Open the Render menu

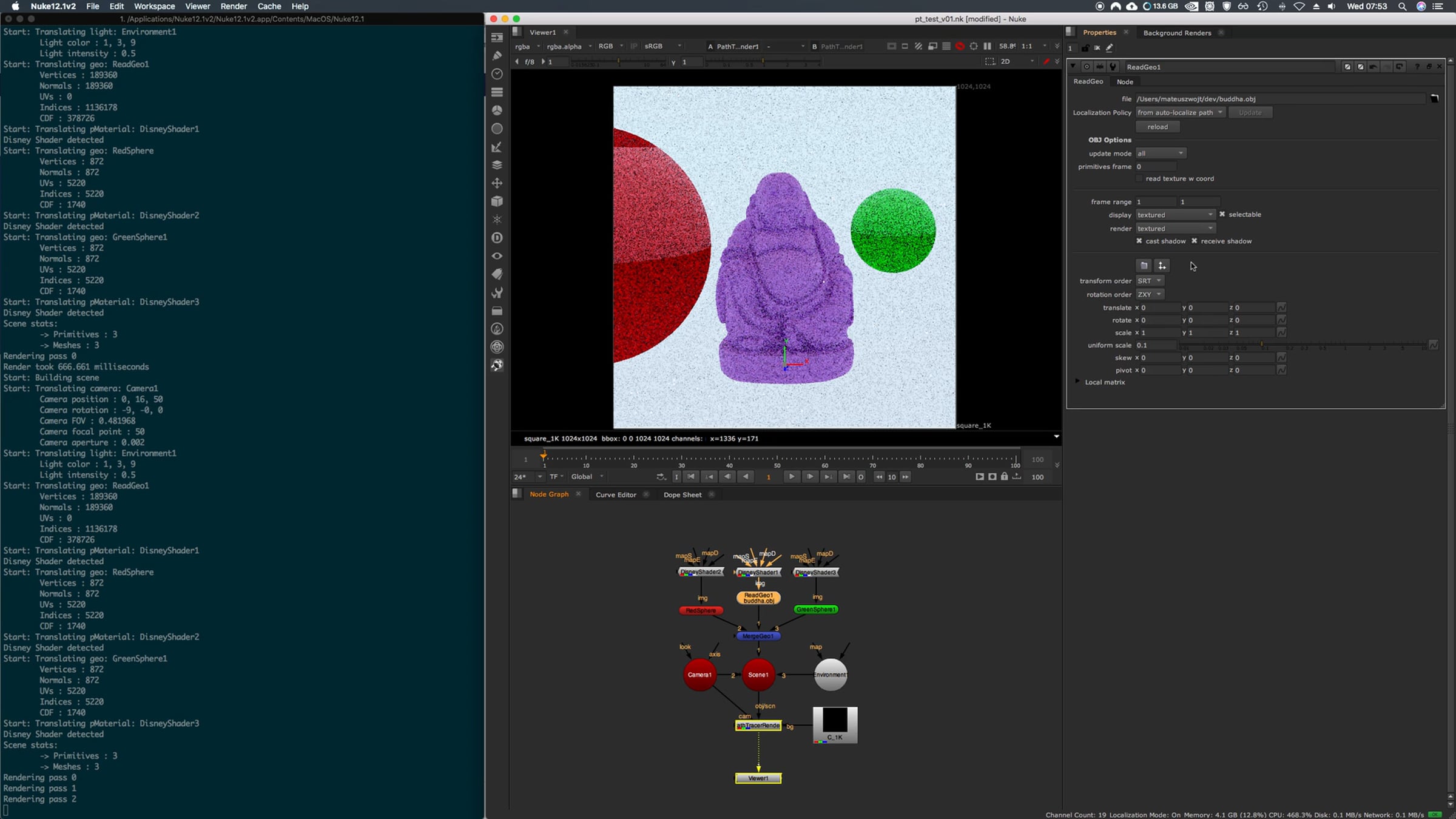tap(233, 6)
